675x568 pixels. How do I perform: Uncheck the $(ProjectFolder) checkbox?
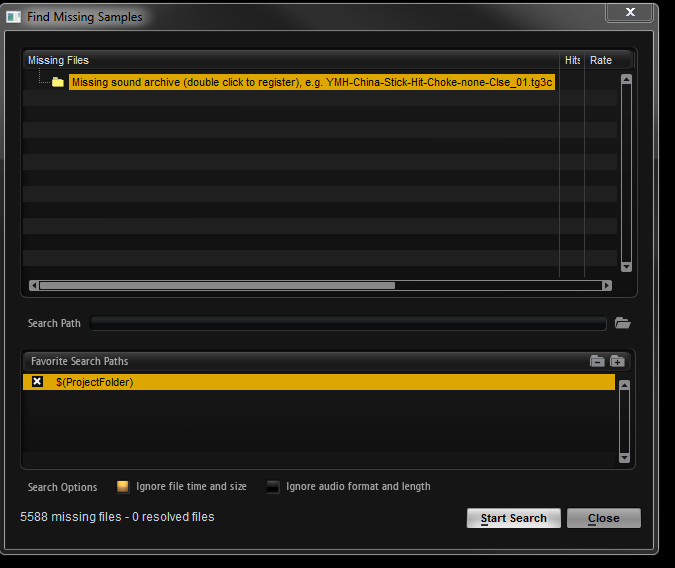click(x=37, y=382)
